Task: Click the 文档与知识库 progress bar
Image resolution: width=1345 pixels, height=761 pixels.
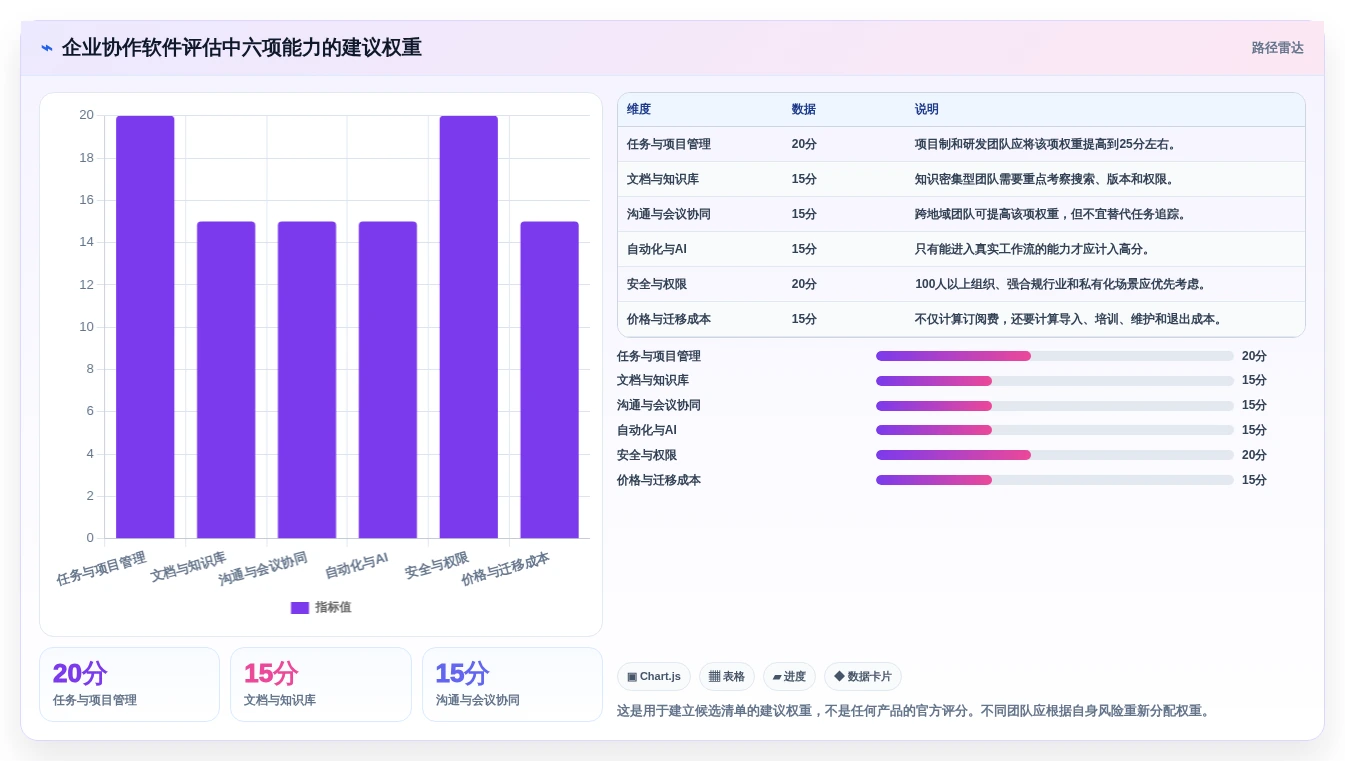Action: [x=1055, y=381]
